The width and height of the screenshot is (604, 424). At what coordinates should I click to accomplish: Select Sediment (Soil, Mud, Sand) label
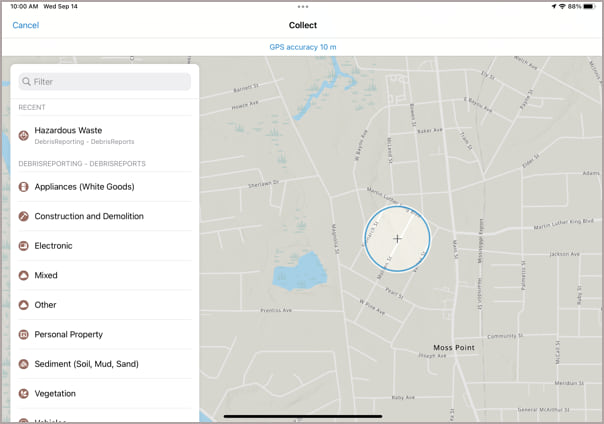86,364
